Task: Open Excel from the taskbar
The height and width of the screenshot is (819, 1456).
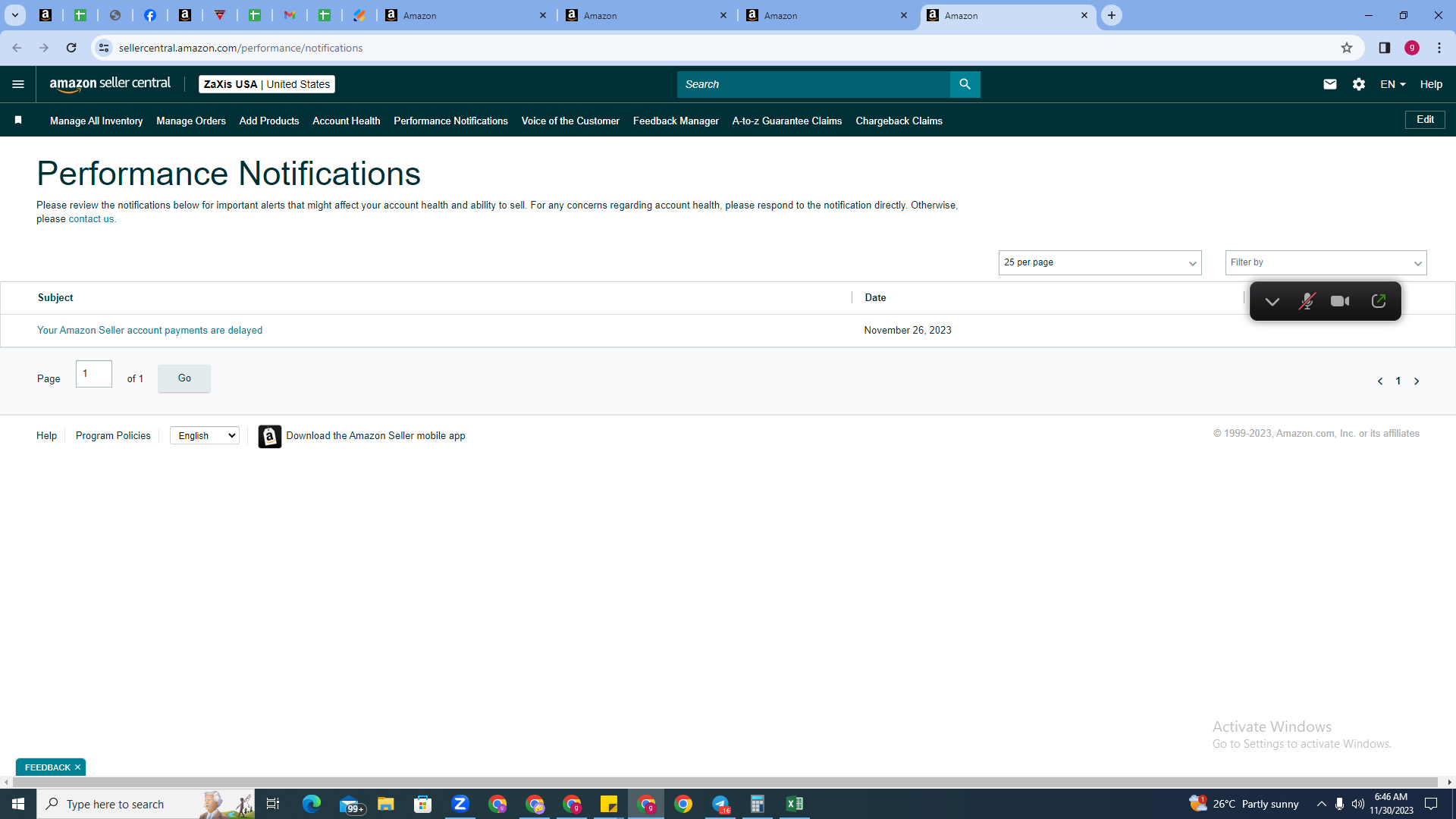Action: tap(795, 804)
